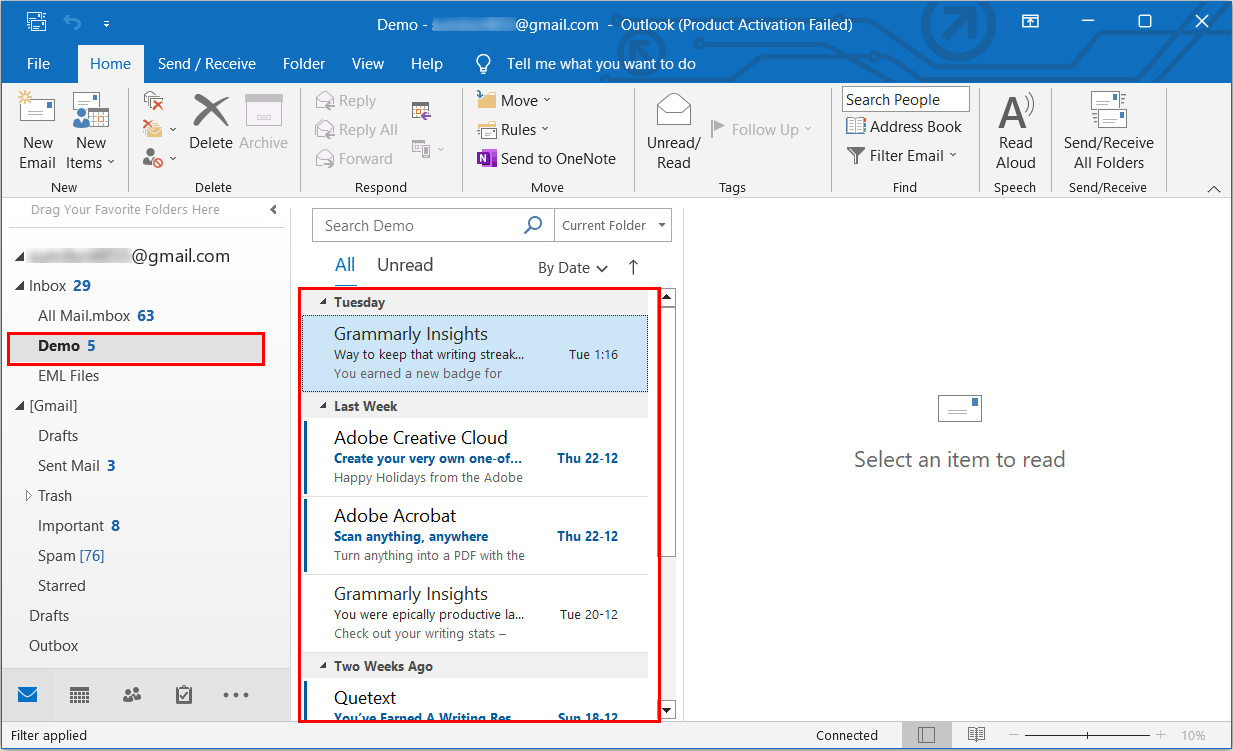Click Send/Receive All Folders
This screenshot has width=1233, height=751.
pos(1109,130)
